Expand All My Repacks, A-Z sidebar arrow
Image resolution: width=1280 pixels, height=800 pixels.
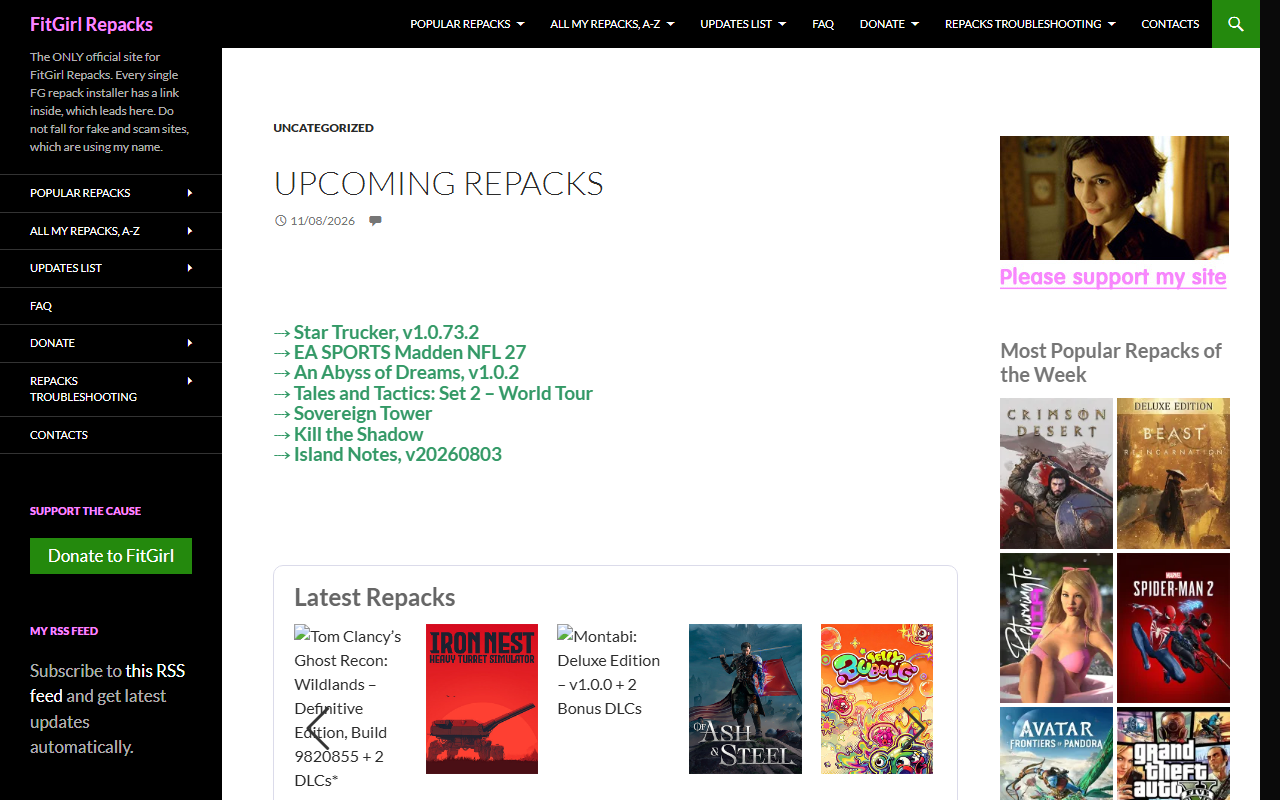[x=190, y=231]
